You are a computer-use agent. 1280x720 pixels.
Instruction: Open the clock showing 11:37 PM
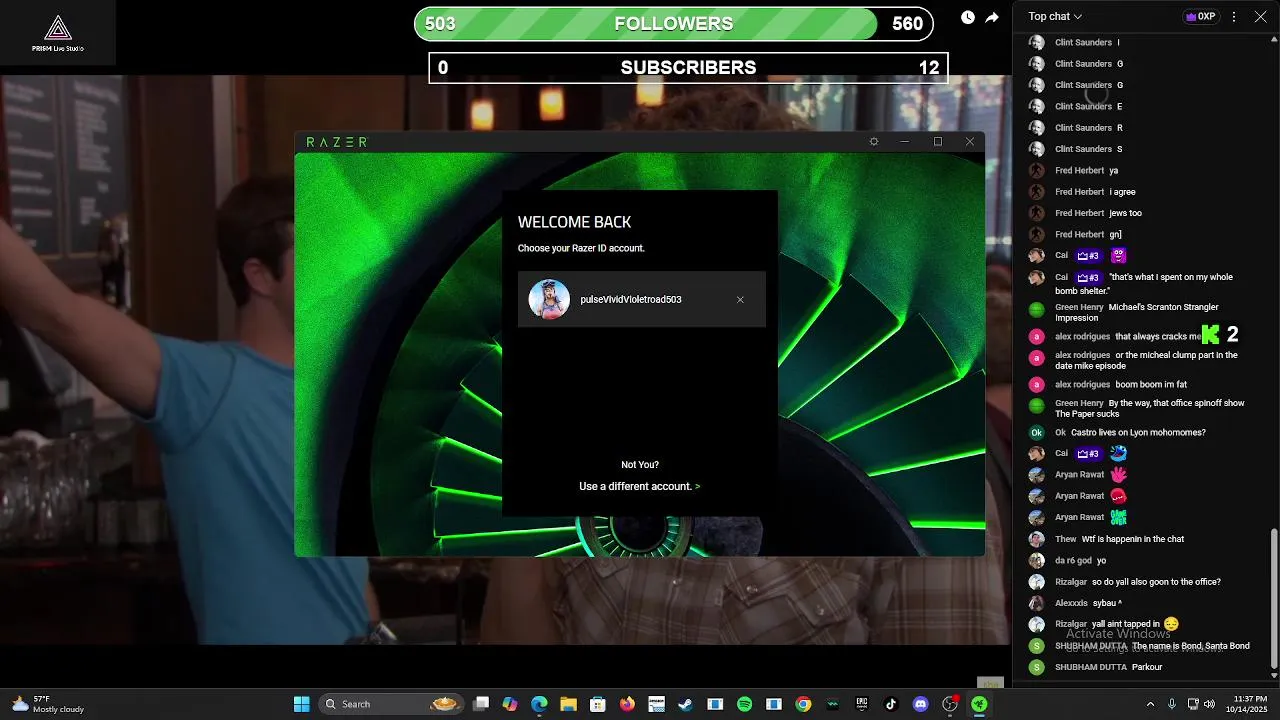pyautogui.click(x=1245, y=704)
